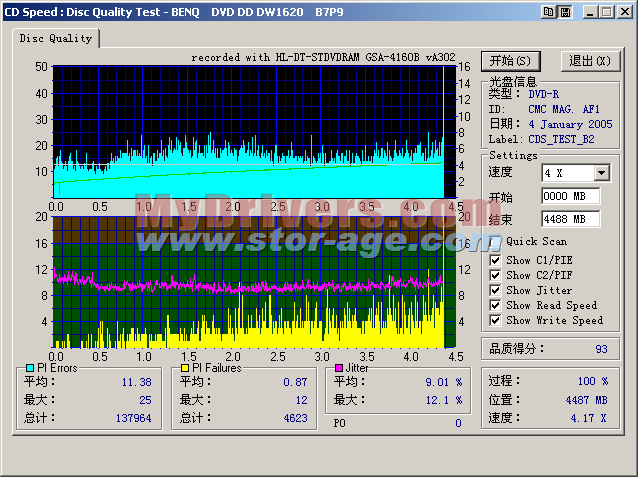Turn off Show Write Speed checkbox
This screenshot has width=638, height=477.
pyautogui.click(x=495, y=320)
